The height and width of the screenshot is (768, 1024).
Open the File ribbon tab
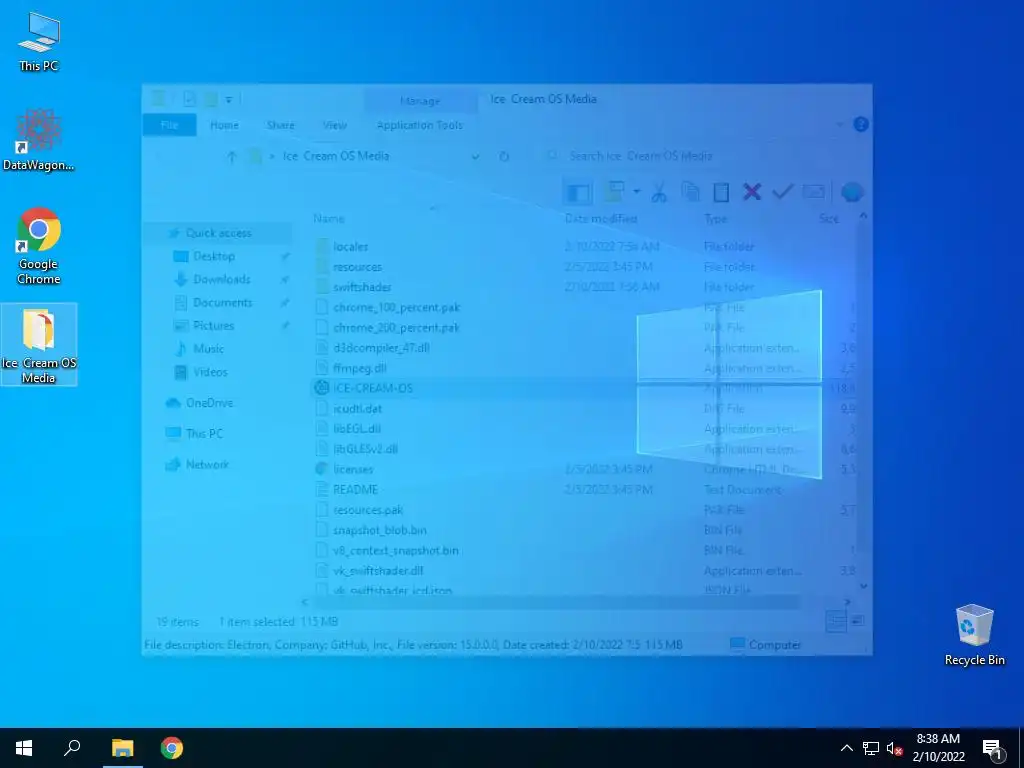pyautogui.click(x=169, y=125)
